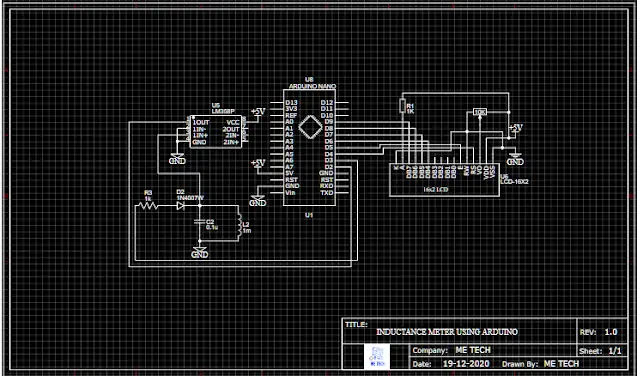Select resistor R1 1K near LCD

(x=402, y=105)
